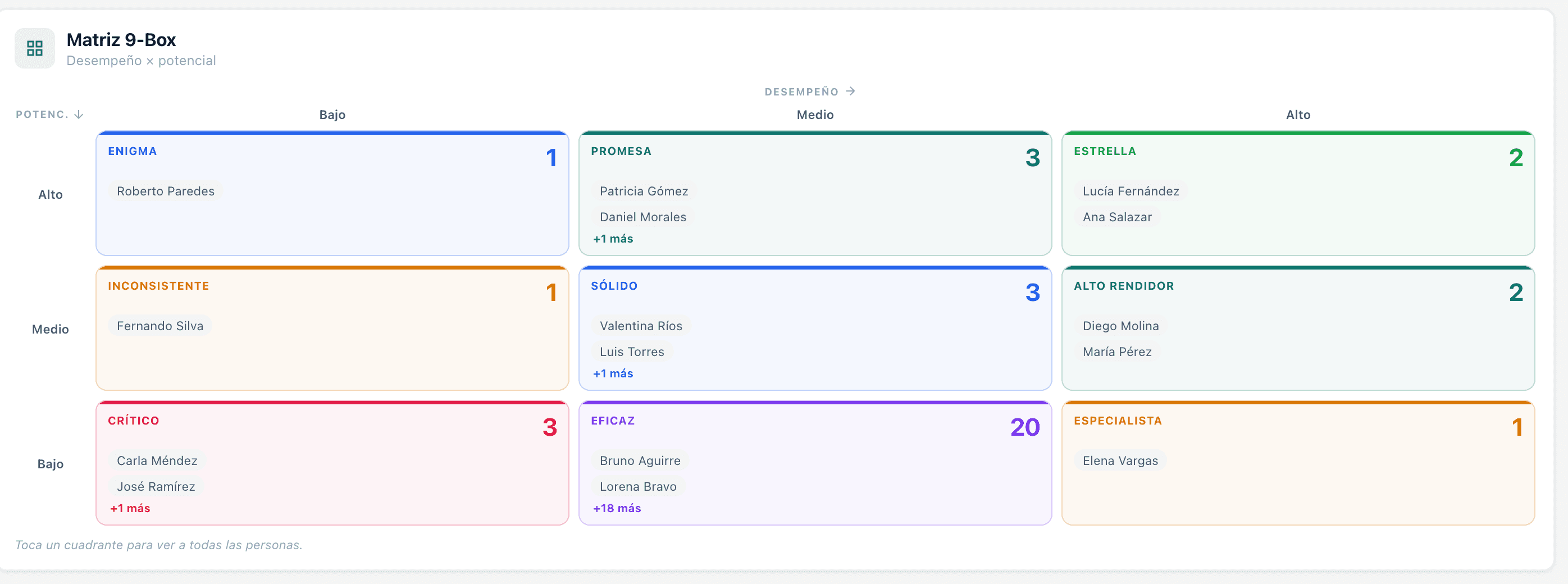Click the Fernando Silva chip

pyautogui.click(x=160, y=326)
